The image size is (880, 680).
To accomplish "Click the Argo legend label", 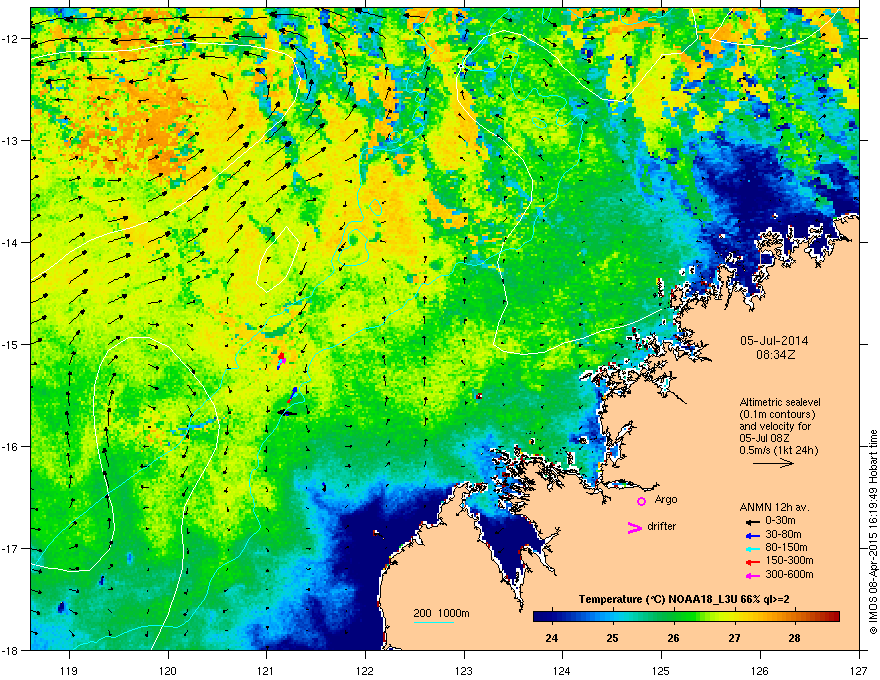I will 666,500.
